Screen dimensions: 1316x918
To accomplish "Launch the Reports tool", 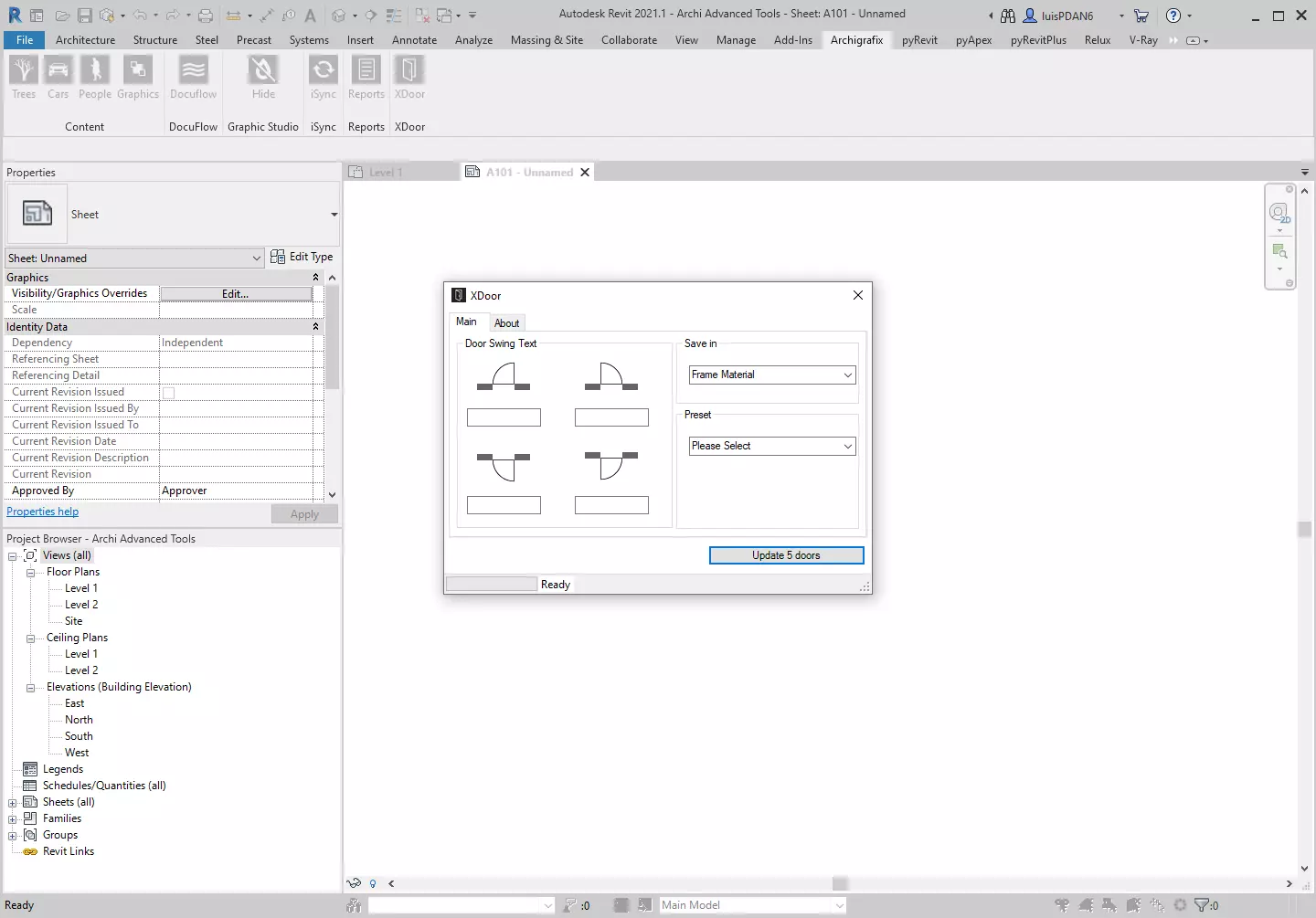I will click(366, 79).
